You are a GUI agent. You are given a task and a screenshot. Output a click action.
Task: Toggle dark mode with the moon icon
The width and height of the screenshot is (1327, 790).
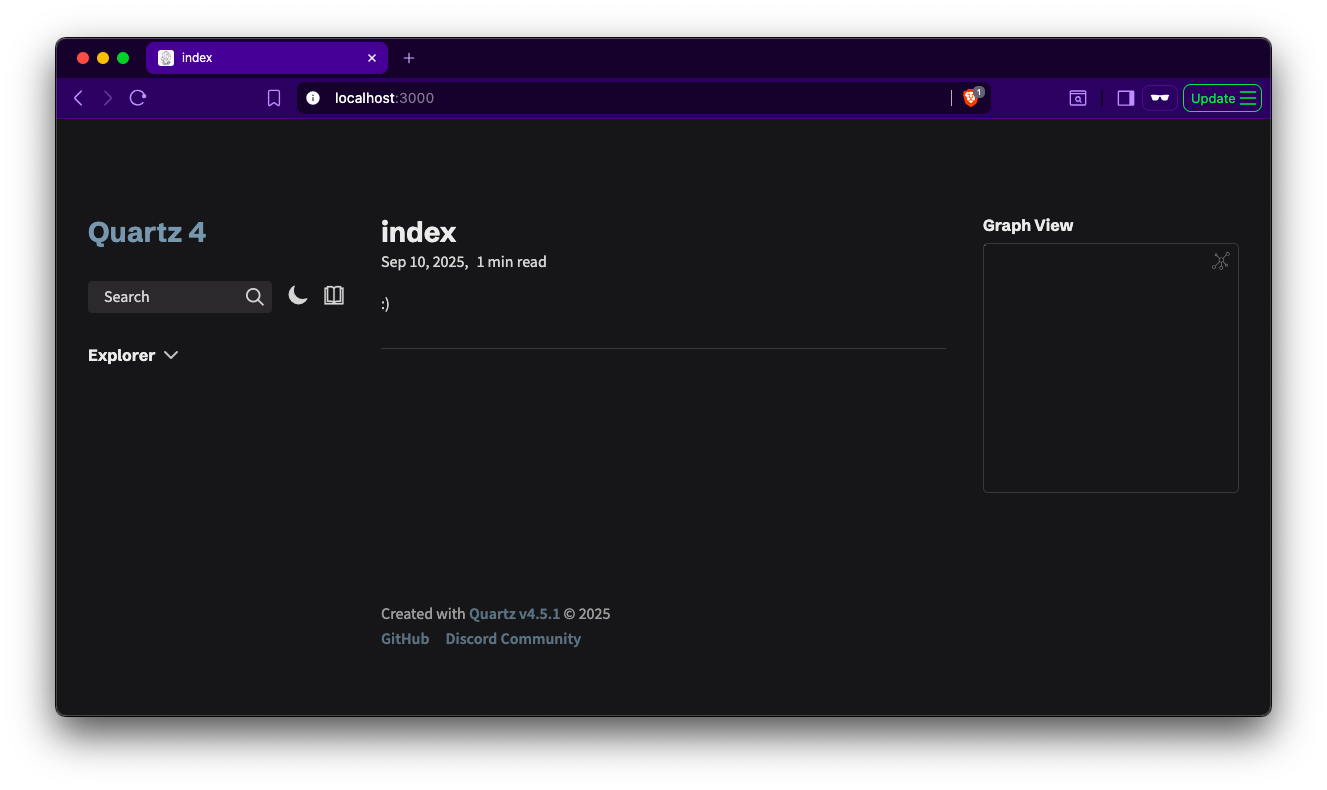[x=298, y=295]
